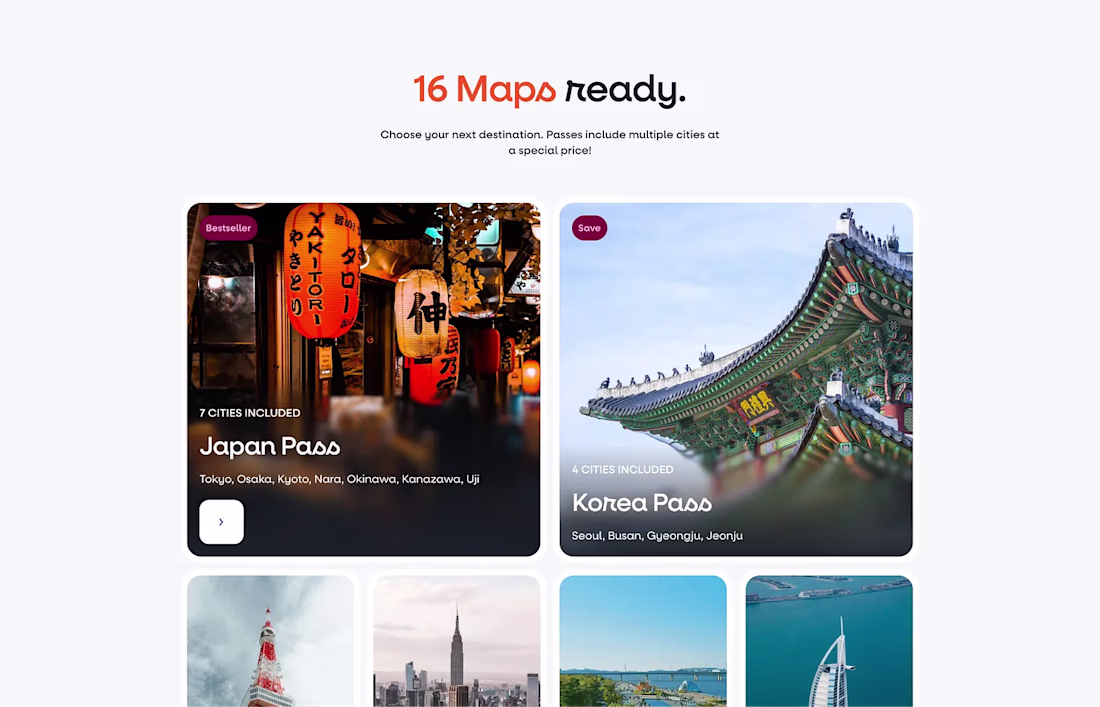Click the city list 'Tokyo, Osaka, Kyoto, Nara...'
Screen dimensions: 1100x707
click(x=340, y=479)
